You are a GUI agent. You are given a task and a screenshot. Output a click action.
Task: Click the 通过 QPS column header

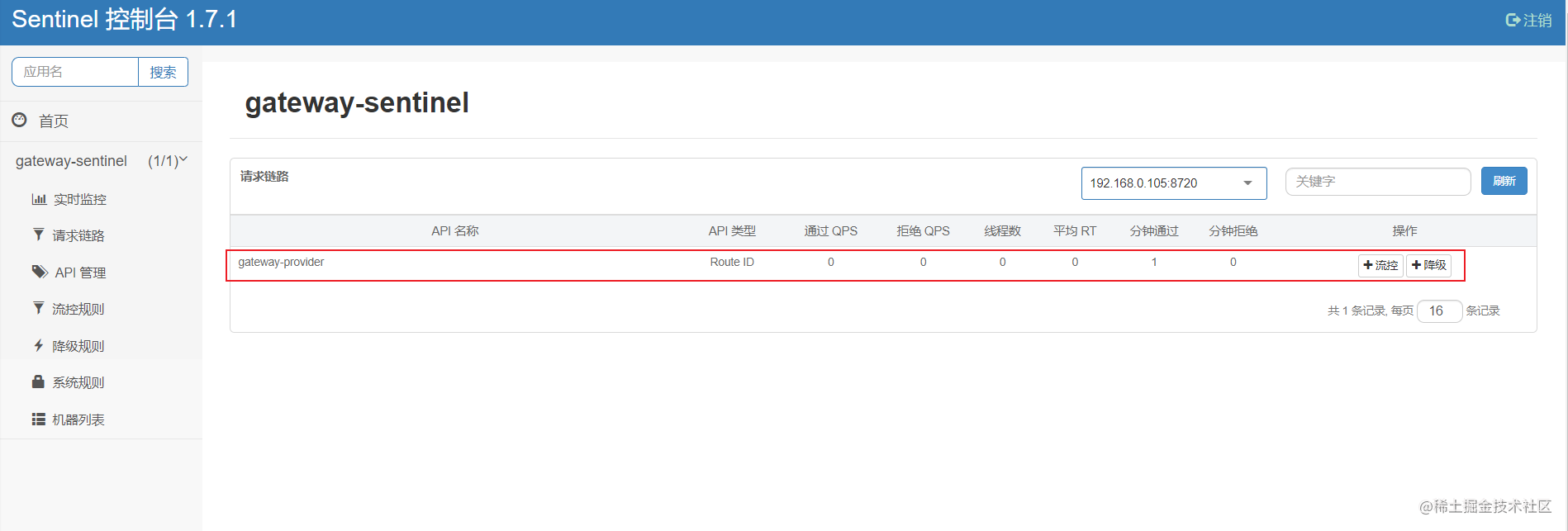point(831,230)
